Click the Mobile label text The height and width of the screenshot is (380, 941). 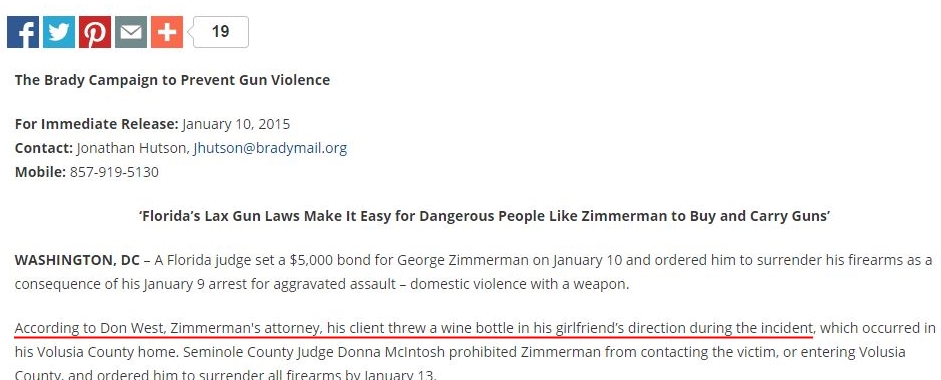point(40,172)
